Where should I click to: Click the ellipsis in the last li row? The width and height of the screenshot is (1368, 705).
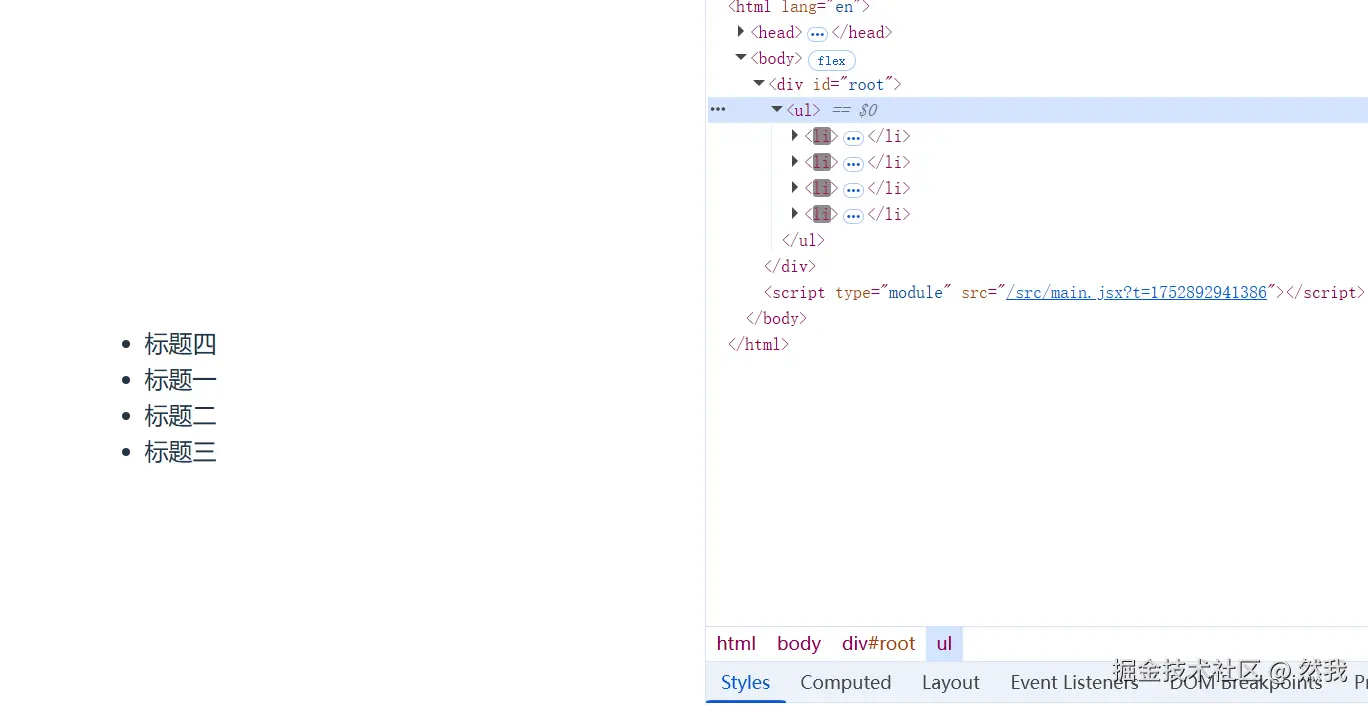[x=853, y=215]
